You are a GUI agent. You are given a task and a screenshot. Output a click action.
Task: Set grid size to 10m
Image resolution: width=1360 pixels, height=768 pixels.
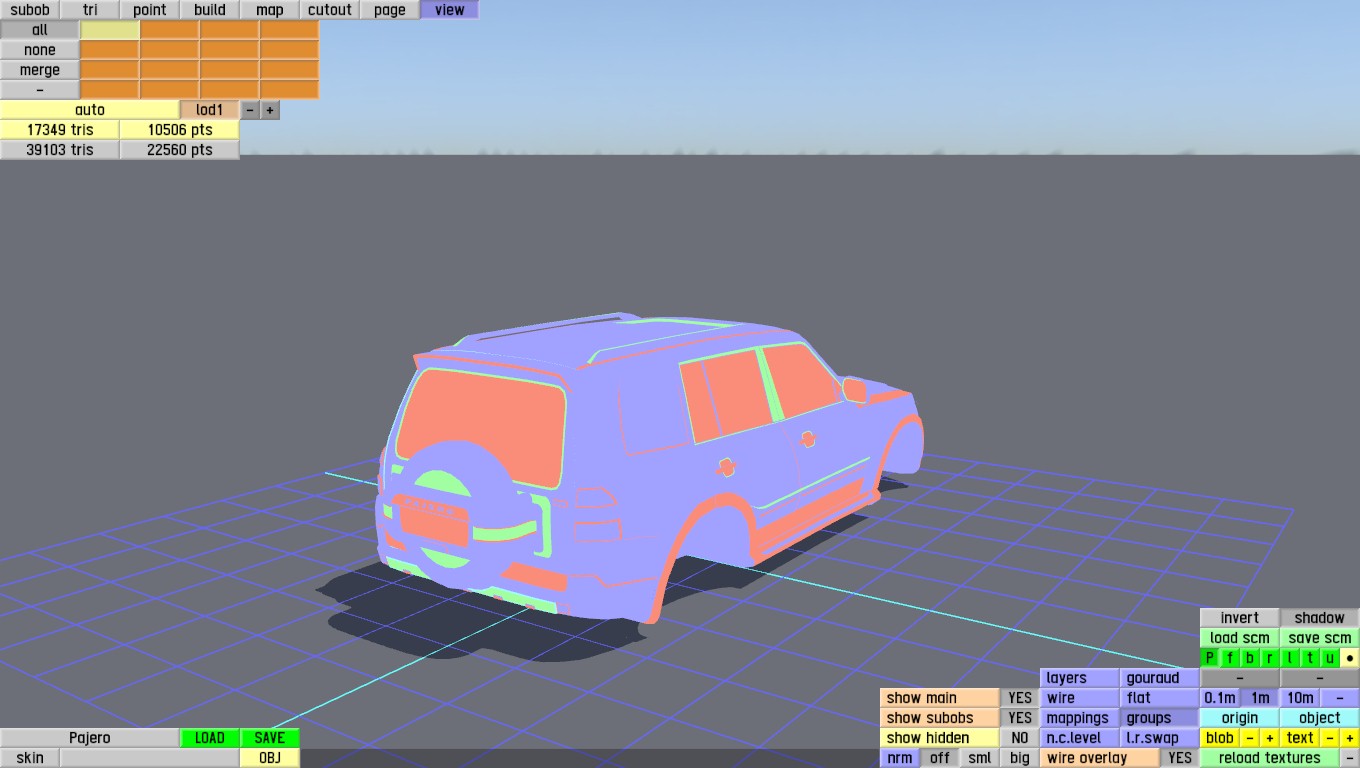click(1300, 698)
